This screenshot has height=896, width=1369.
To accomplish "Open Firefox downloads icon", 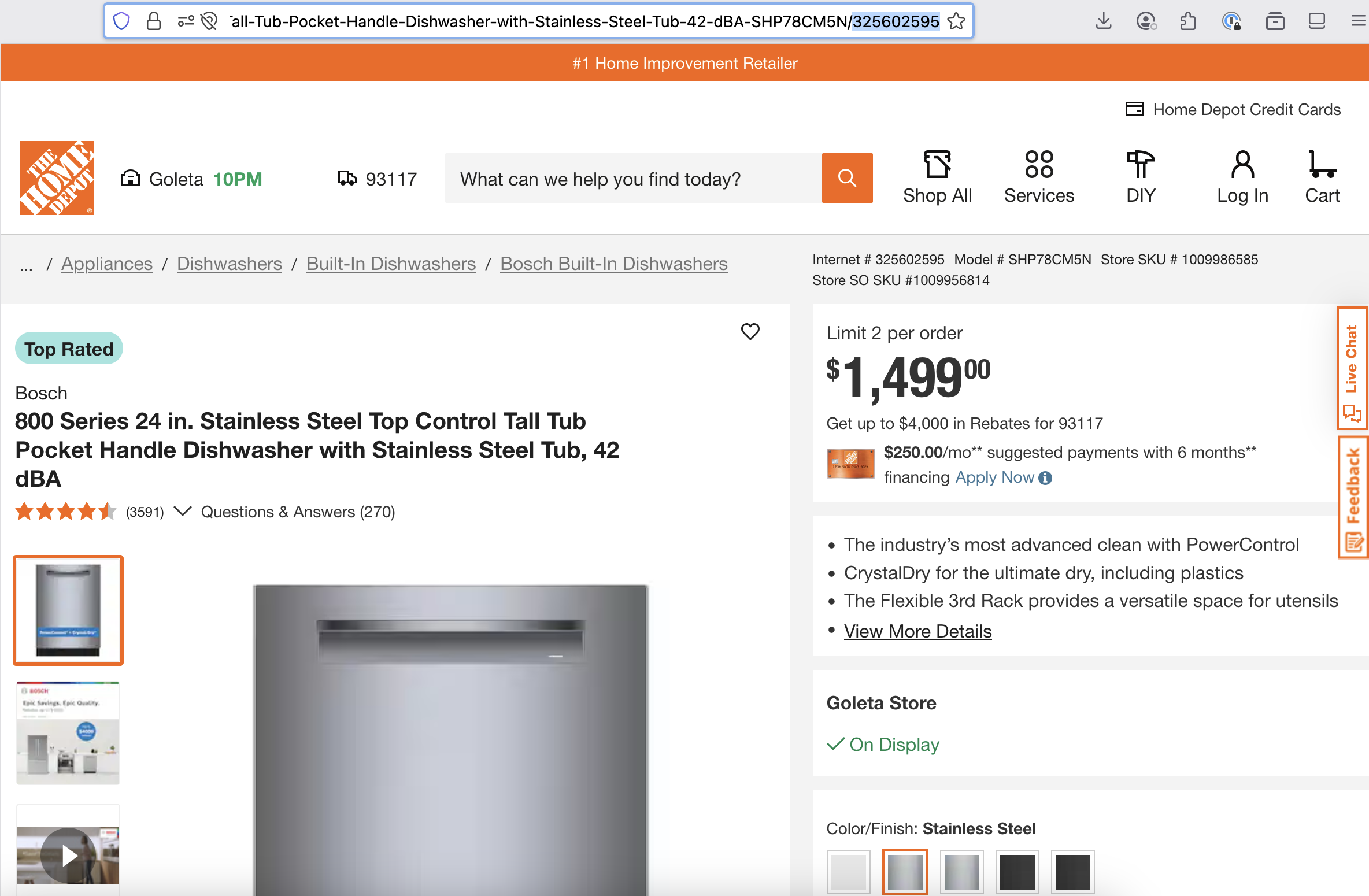I will click(1104, 21).
